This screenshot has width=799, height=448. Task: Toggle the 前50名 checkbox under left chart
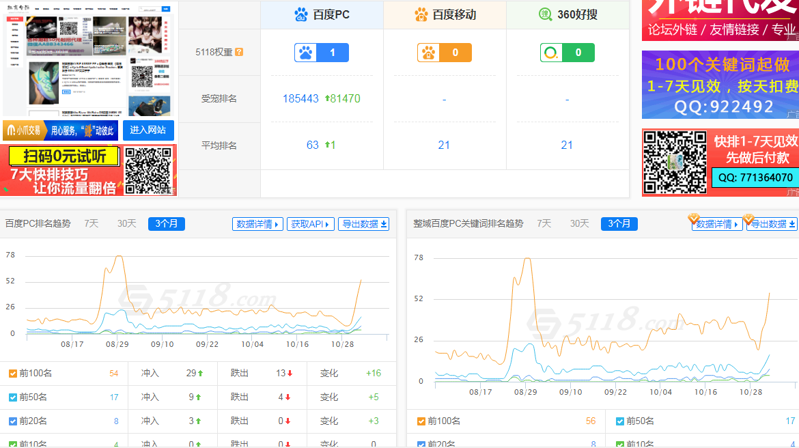click(13, 397)
